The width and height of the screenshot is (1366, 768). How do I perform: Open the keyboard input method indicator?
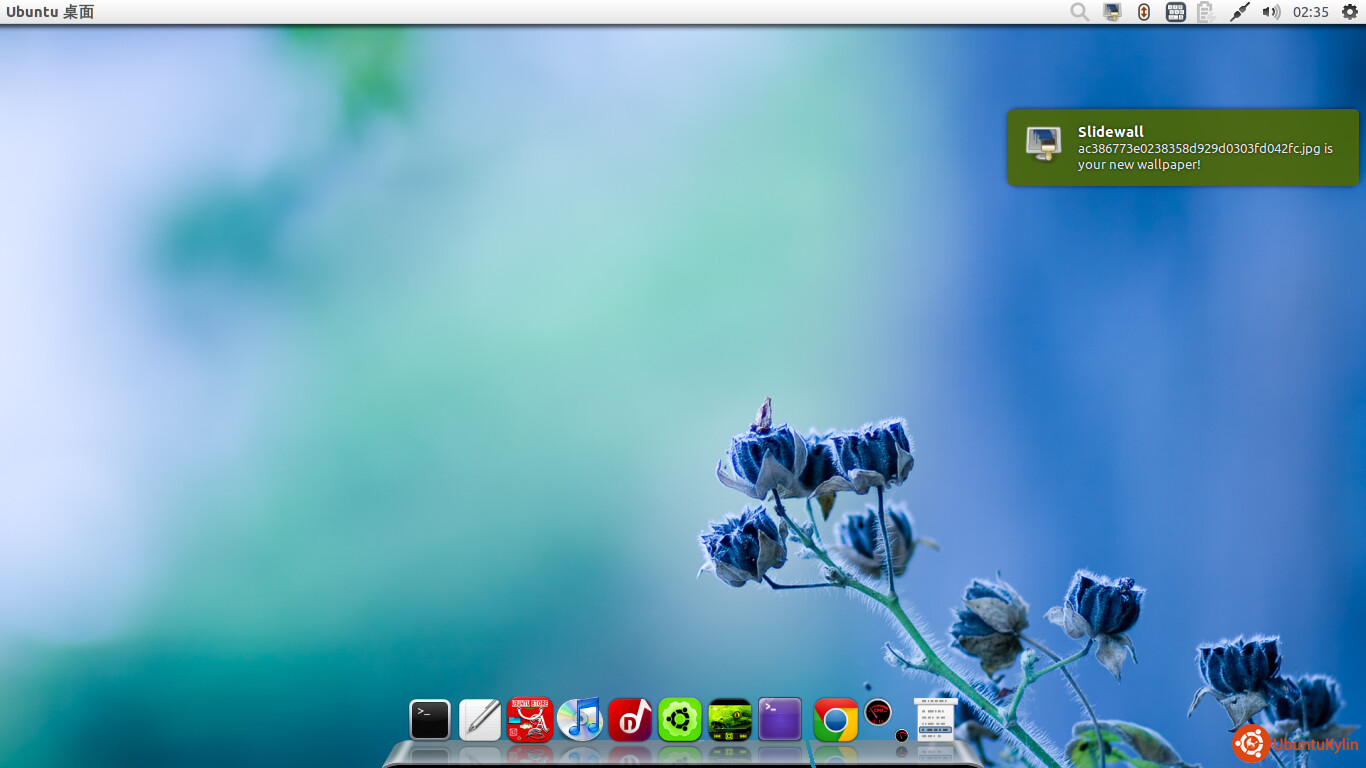1176,12
